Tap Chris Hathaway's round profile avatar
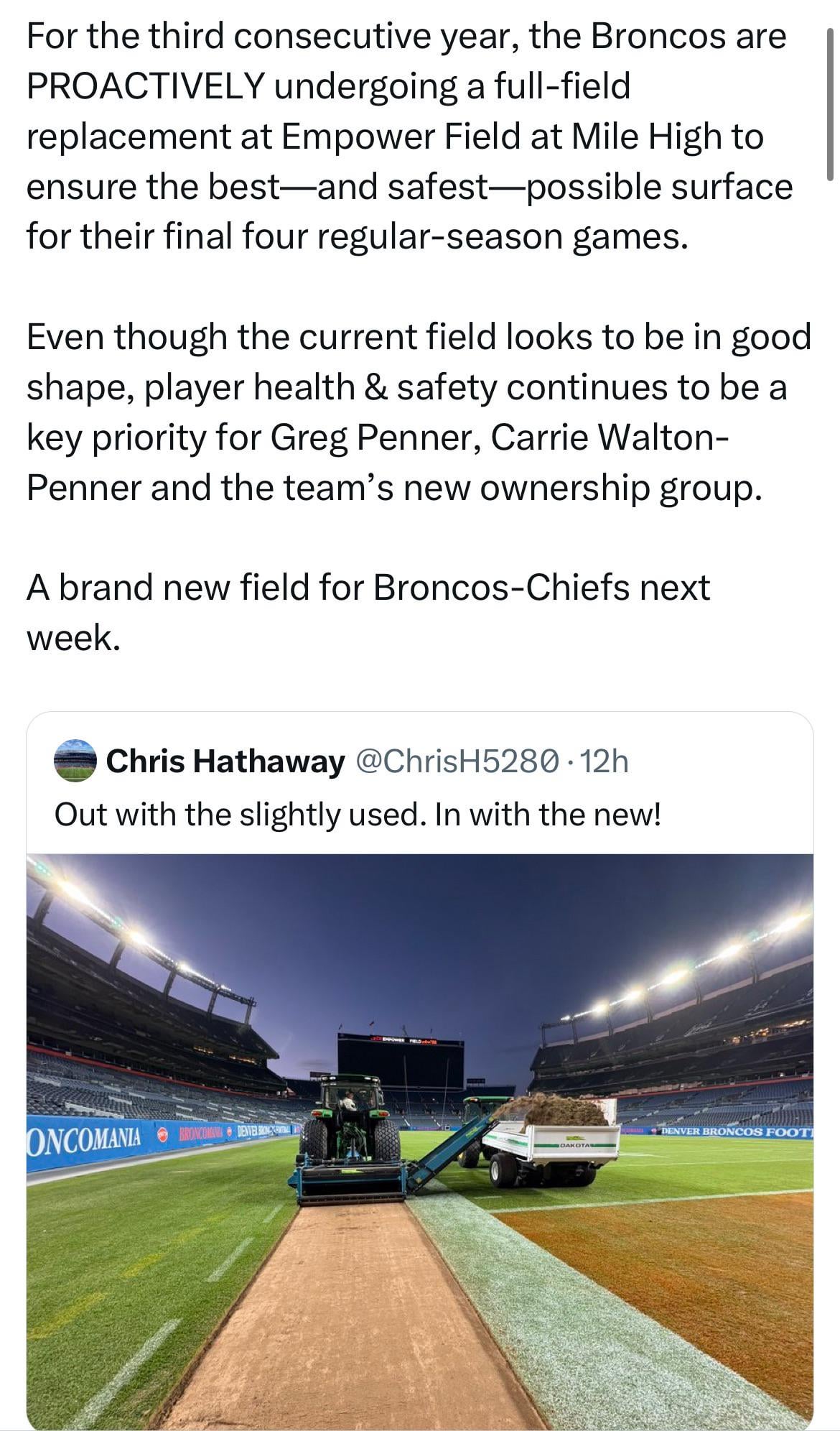Viewport: 840px width, 1431px height. tap(75, 761)
